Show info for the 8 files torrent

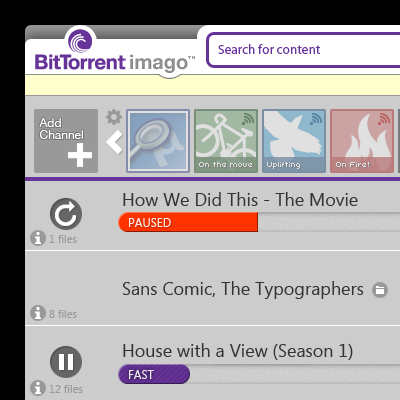(x=38, y=313)
